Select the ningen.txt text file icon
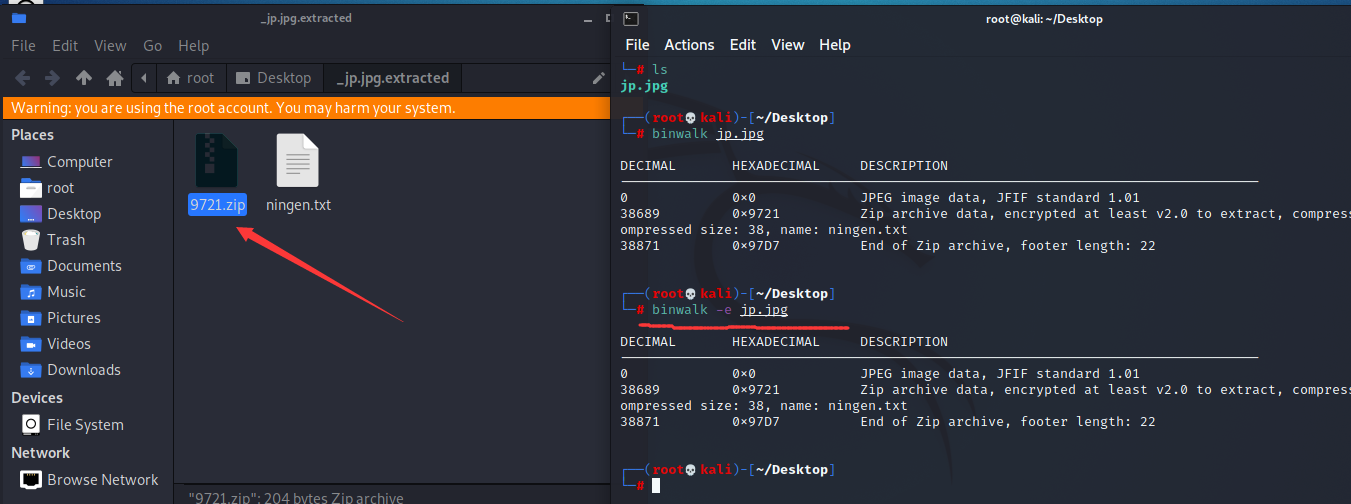The image size is (1351, 504). [x=298, y=160]
